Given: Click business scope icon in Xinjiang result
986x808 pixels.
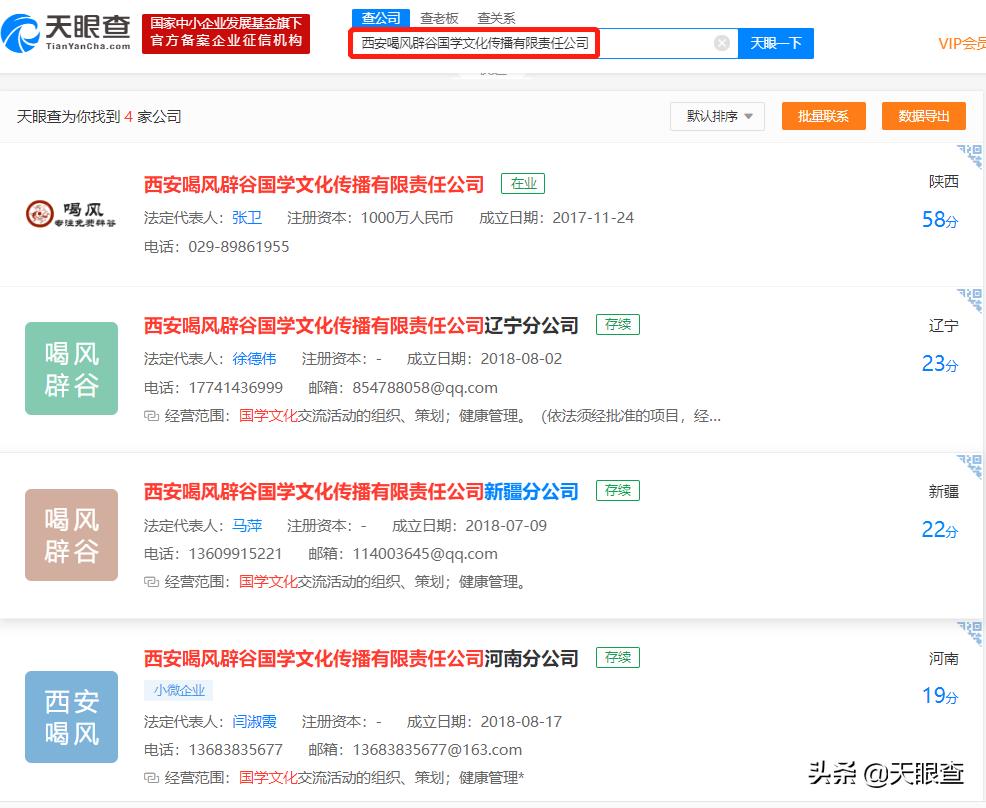Looking at the screenshot, I should [151, 582].
